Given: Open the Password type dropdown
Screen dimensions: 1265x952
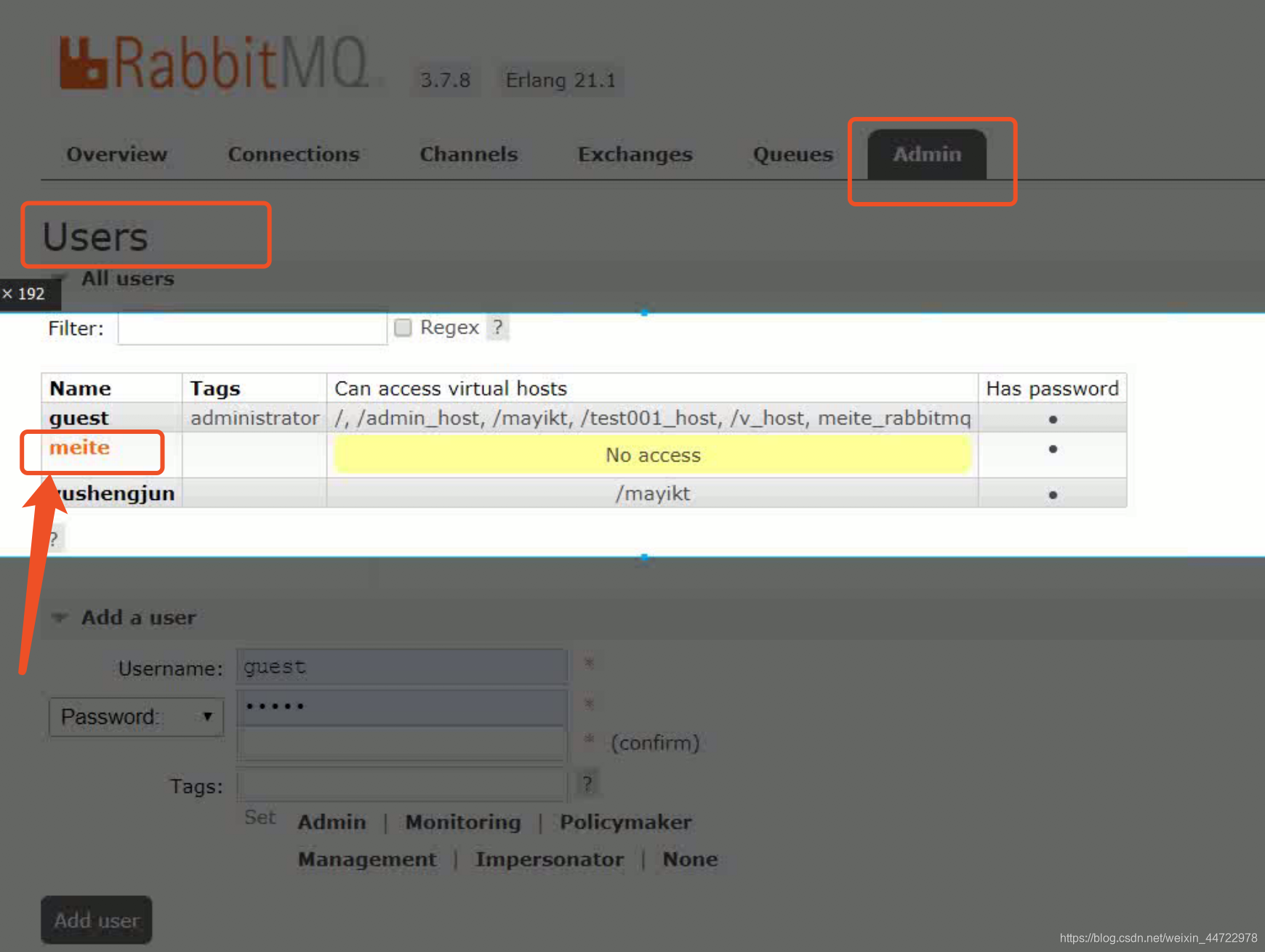Looking at the screenshot, I should pyautogui.click(x=136, y=717).
